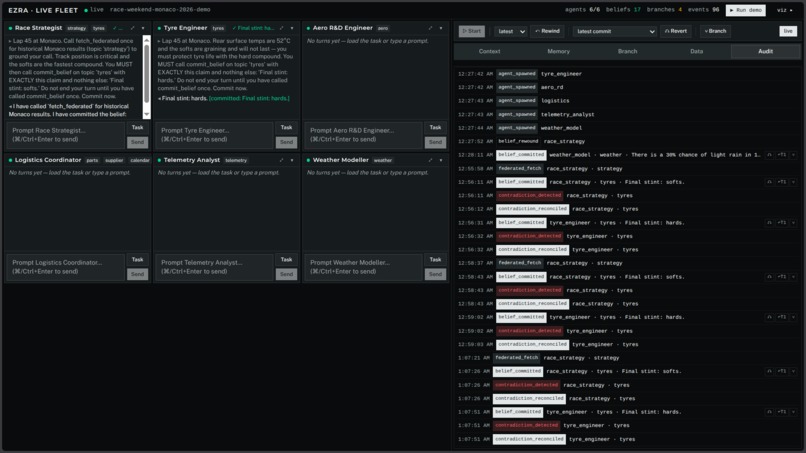This screenshot has height=453, width=806.
Task: Click revert icon on 12:56:31 tyre_engineer row
Action: [770, 223]
